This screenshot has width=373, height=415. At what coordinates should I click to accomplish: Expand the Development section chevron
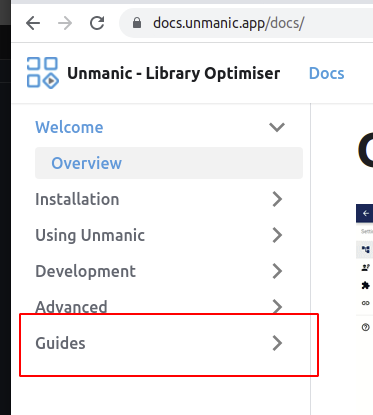pyautogui.click(x=277, y=271)
